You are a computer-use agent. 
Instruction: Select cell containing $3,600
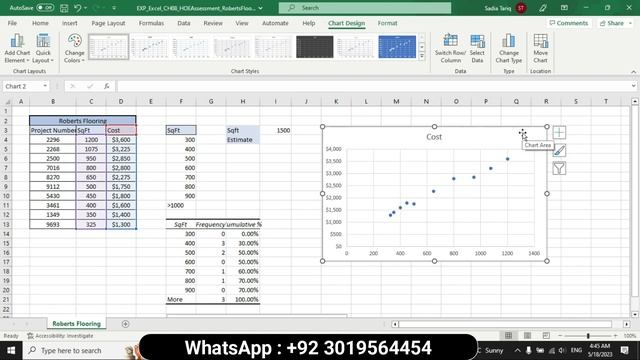pyautogui.click(x=121, y=140)
